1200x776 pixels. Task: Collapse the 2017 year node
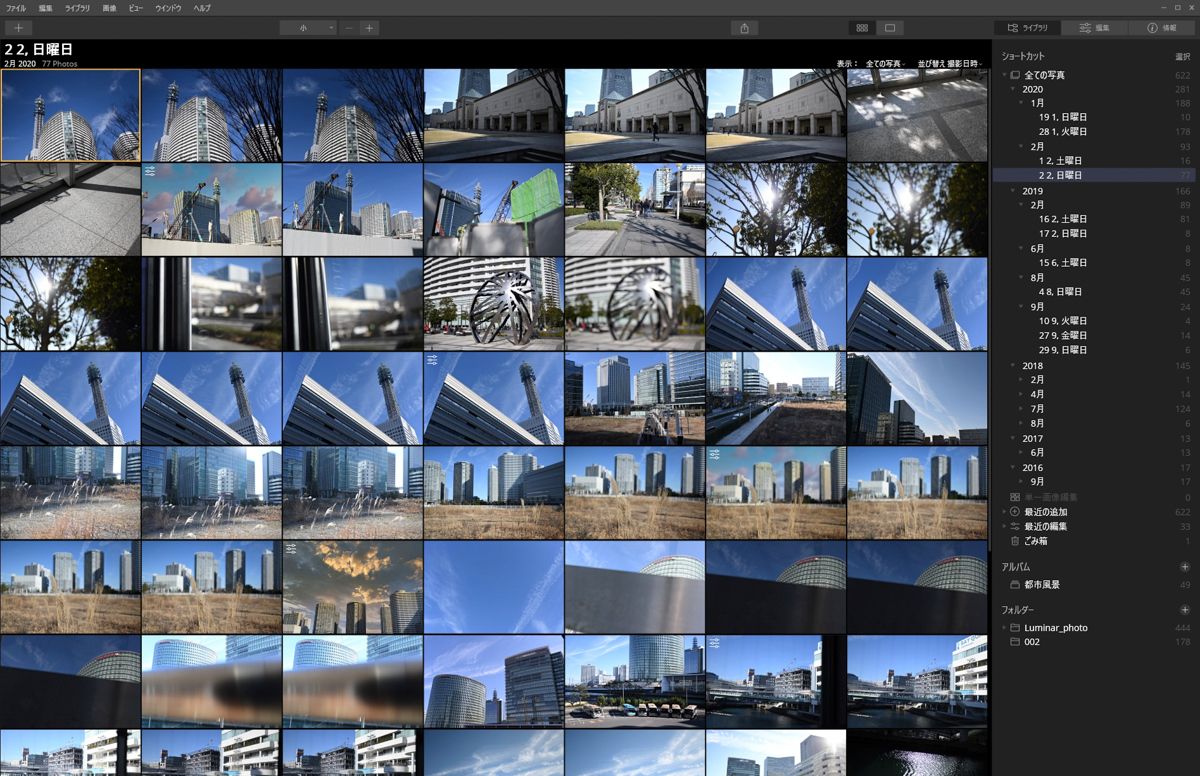(1012, 438)
